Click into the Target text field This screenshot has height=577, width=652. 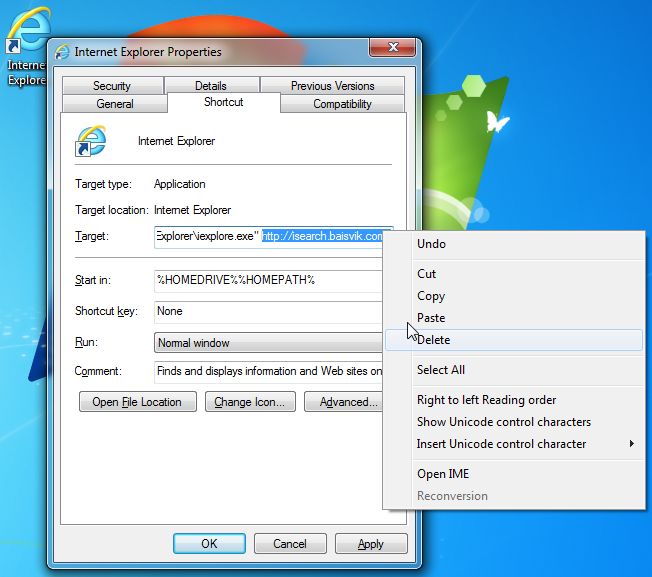pyautogui.click(x=269, y=237)
